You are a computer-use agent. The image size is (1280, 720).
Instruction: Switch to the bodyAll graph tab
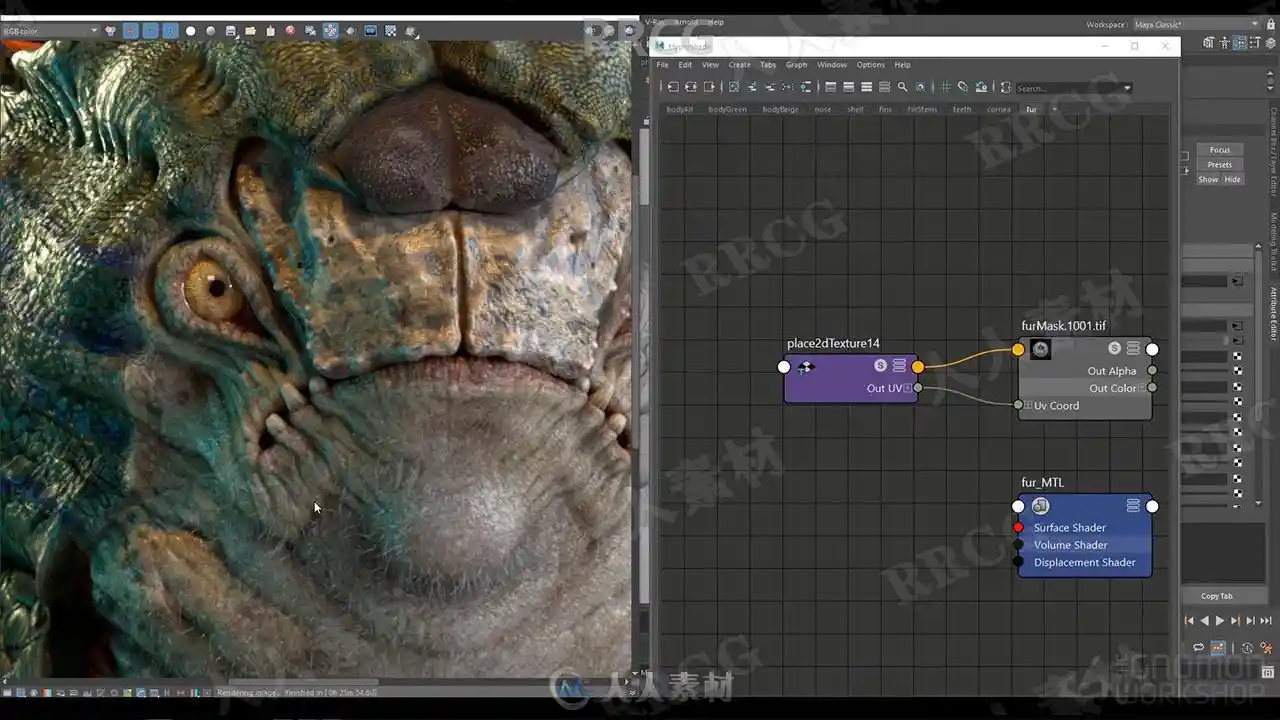pyautogui.click(x=680, y=109)
